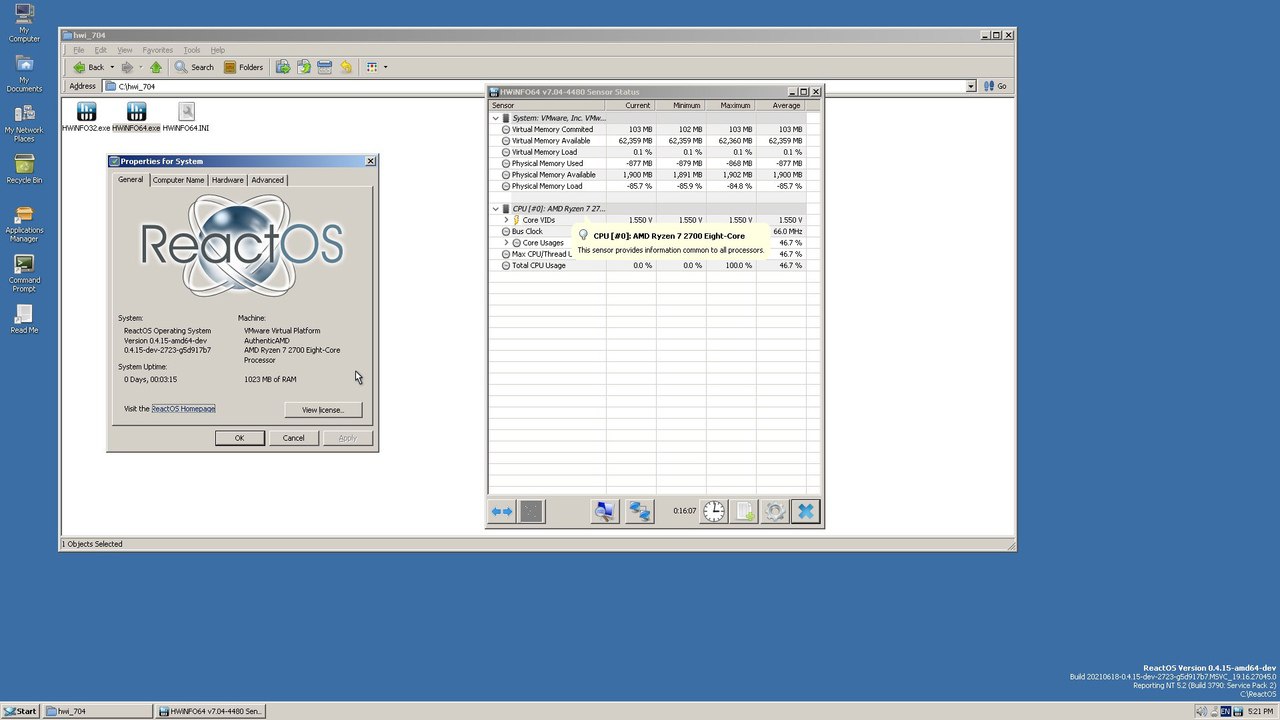Click the Maximum column header in sensors
This screenshot has width=1280, height=720.
point(731,105)
